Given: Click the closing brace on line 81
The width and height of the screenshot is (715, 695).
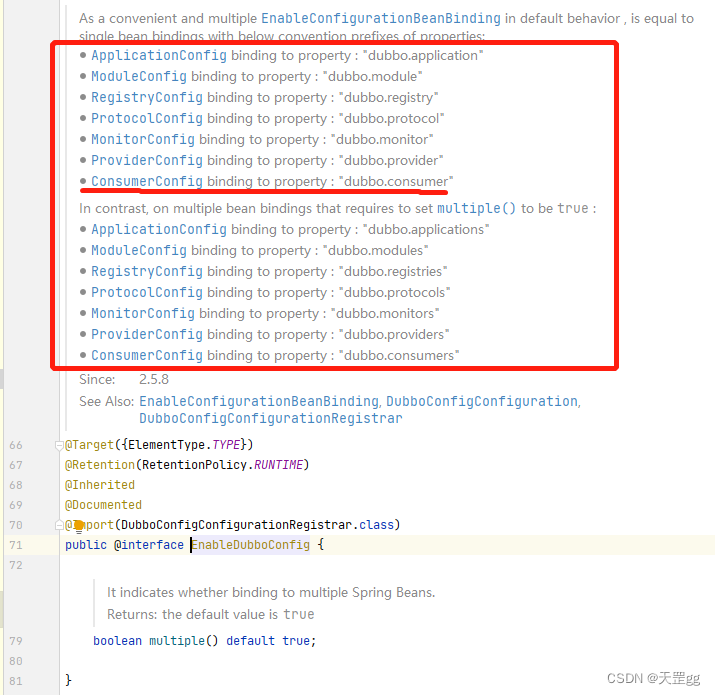Looking at the screenshot, I should click(x=68, y=680).
